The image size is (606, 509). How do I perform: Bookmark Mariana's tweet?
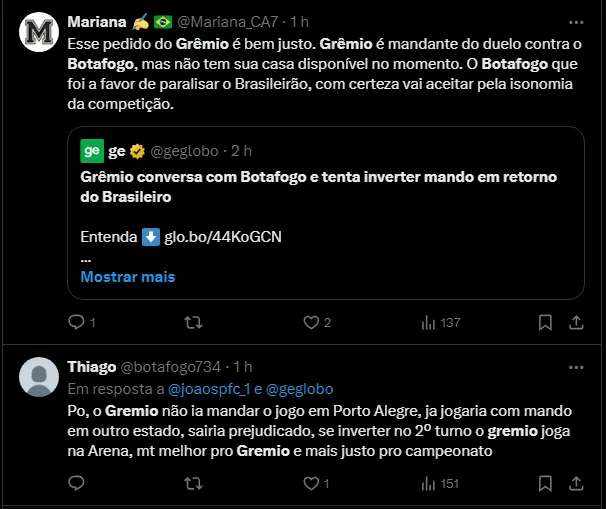[545, 322]
